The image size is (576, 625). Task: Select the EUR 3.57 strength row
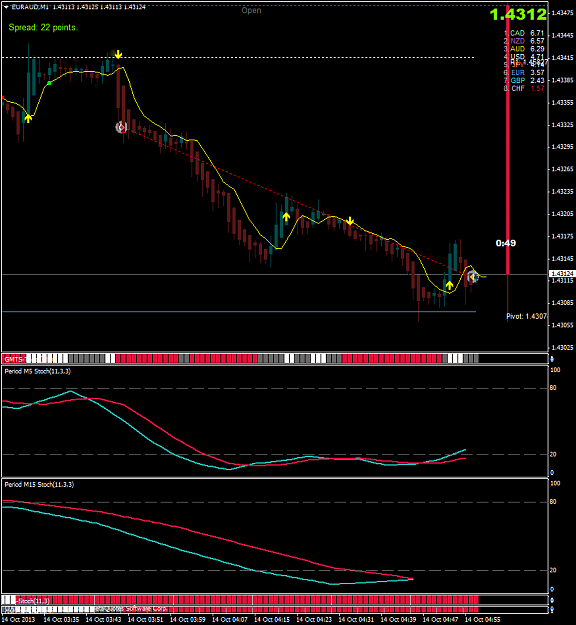[x=524, y=73]
